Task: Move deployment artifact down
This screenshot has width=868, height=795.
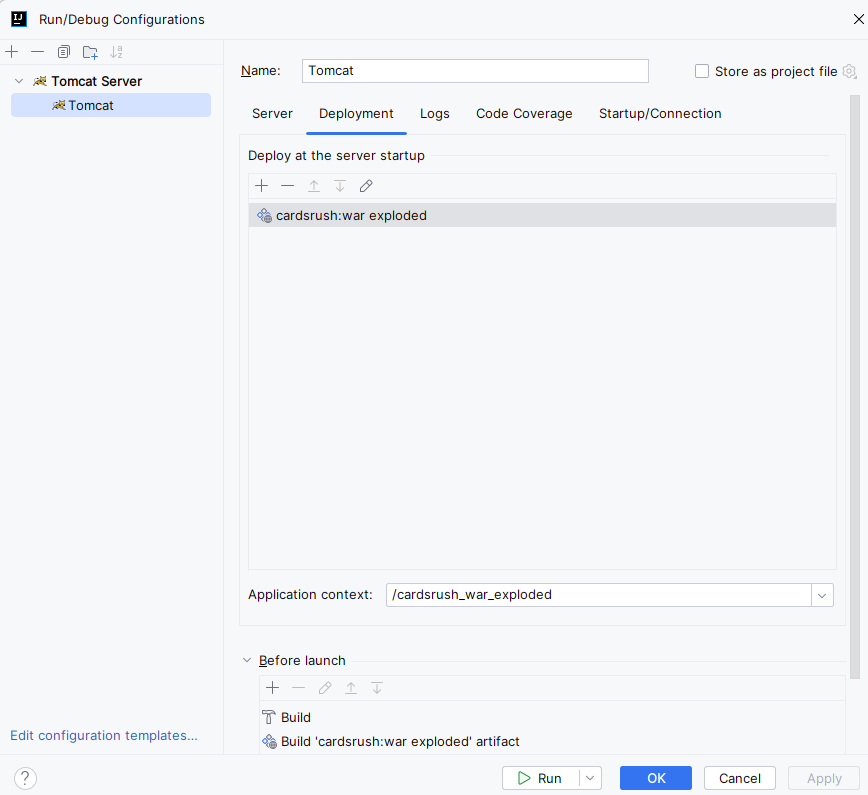Action: pos(340,186)
